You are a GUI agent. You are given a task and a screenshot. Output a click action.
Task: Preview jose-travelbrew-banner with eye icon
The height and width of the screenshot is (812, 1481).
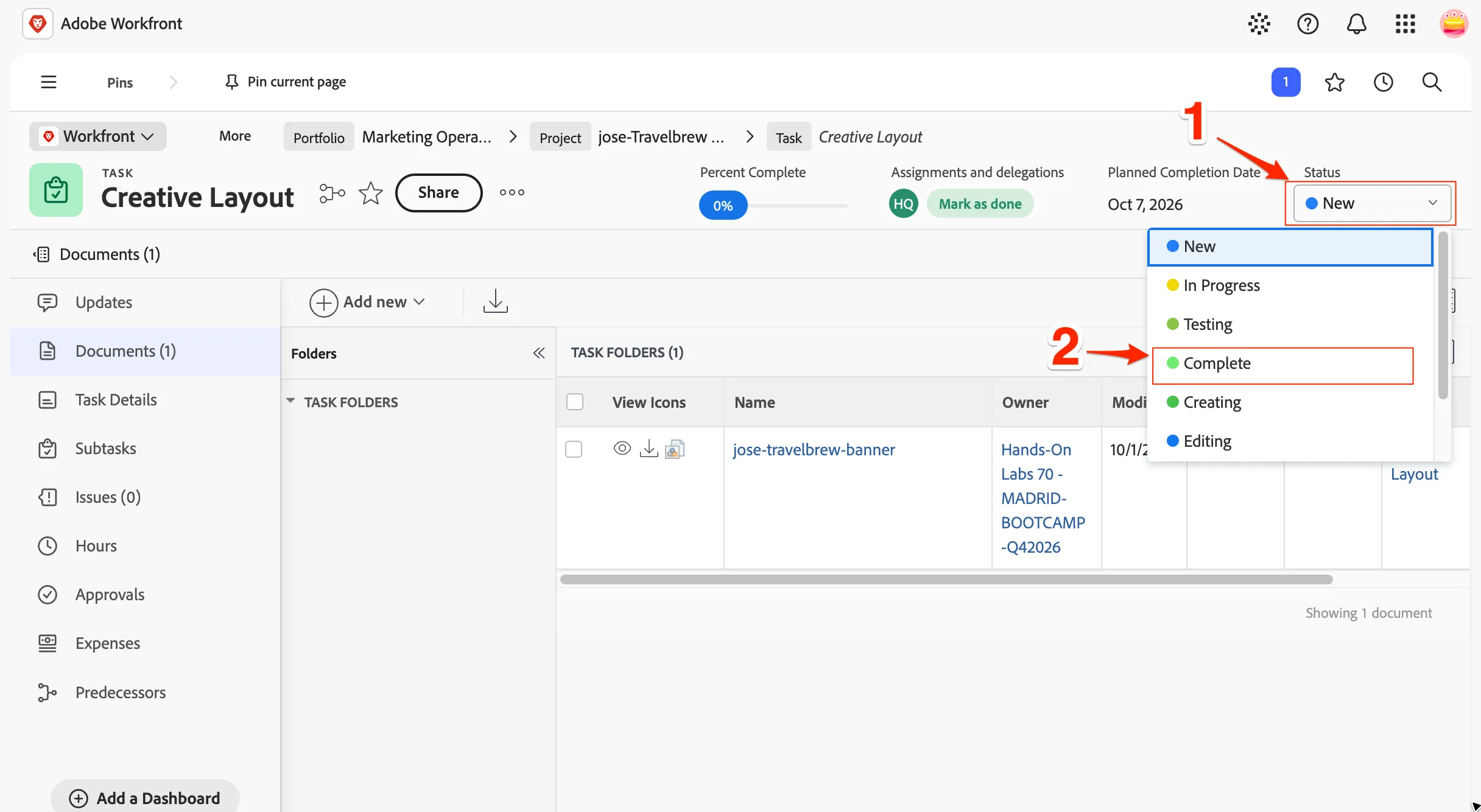622,449
